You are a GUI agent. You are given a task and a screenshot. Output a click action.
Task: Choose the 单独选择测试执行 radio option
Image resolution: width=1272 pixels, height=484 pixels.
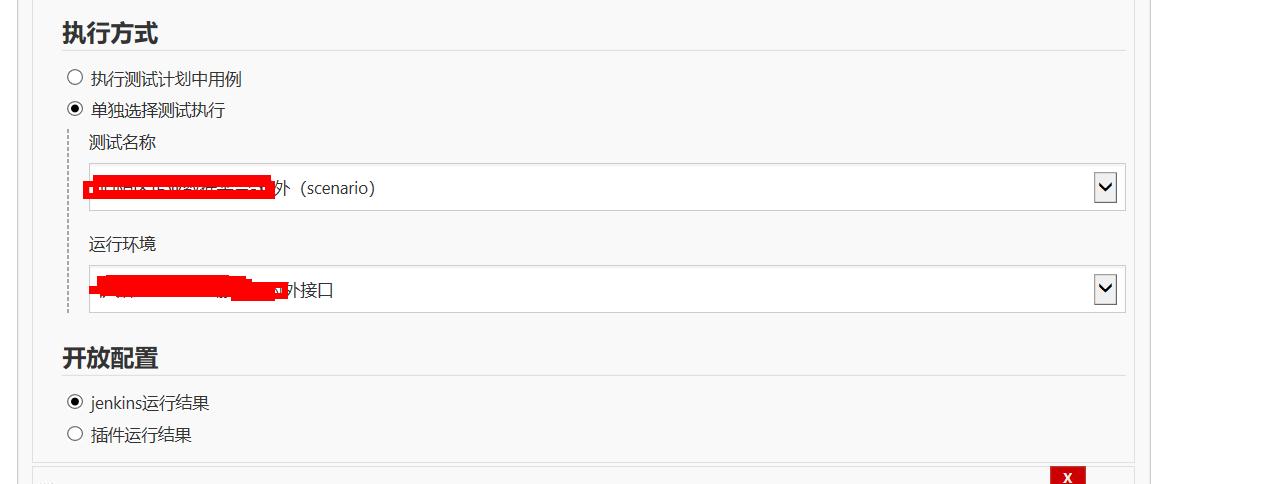[75, 109]
